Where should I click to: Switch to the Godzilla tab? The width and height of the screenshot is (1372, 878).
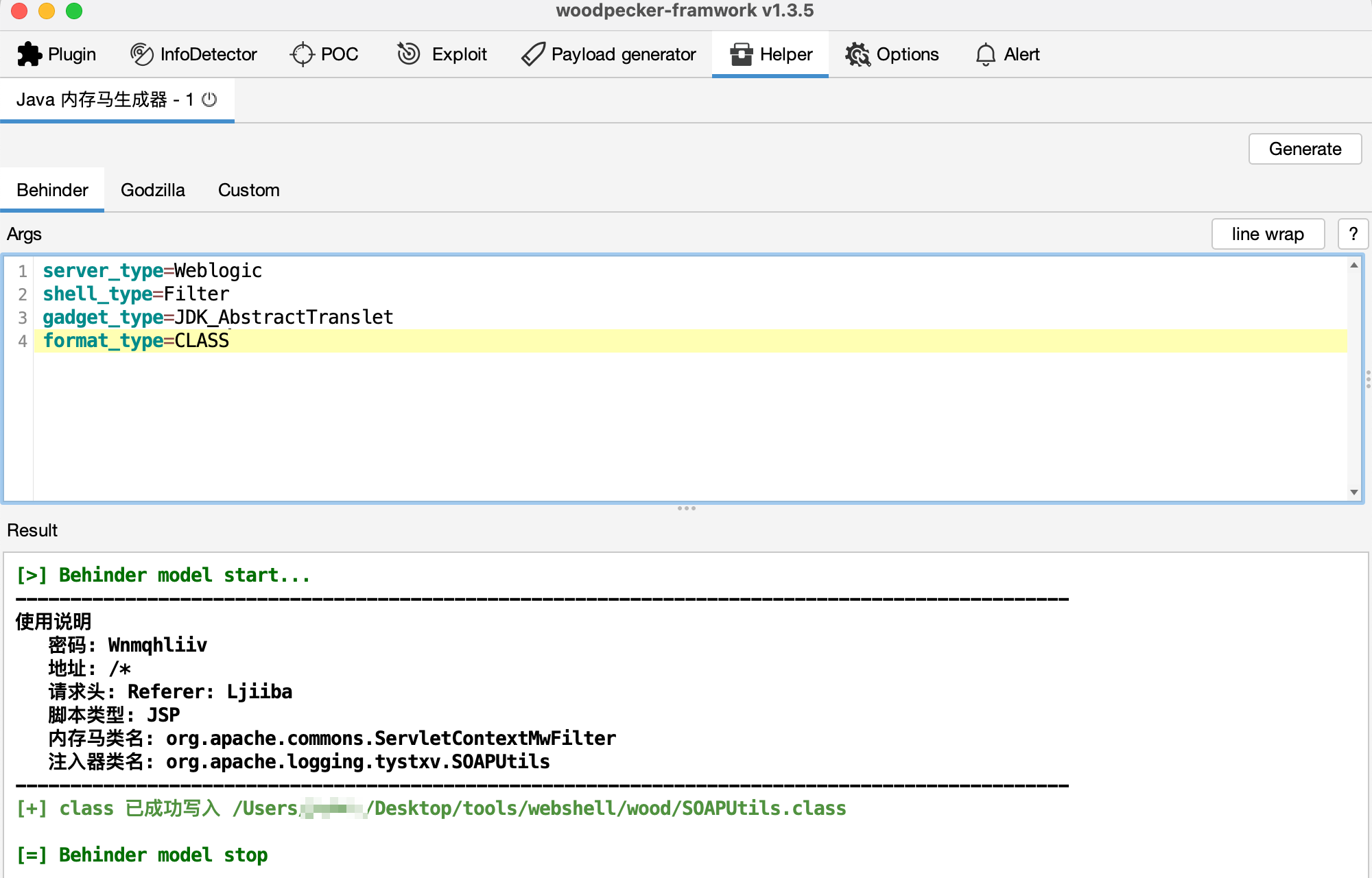(x=152, y=190)
